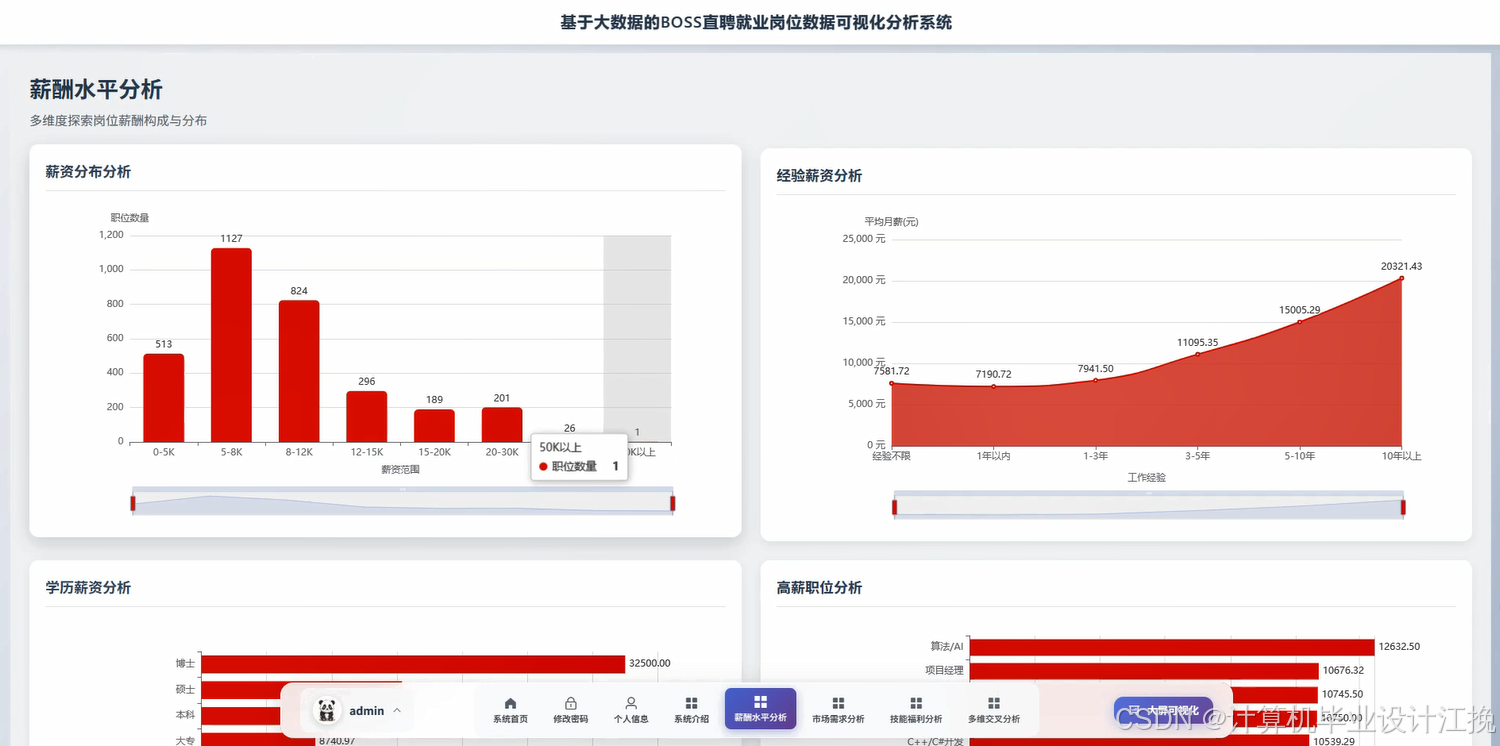Click the 12-15K bar labeled 296
Image resolution: width=1500 pixels, height=746 pixels.
(367, 417)
